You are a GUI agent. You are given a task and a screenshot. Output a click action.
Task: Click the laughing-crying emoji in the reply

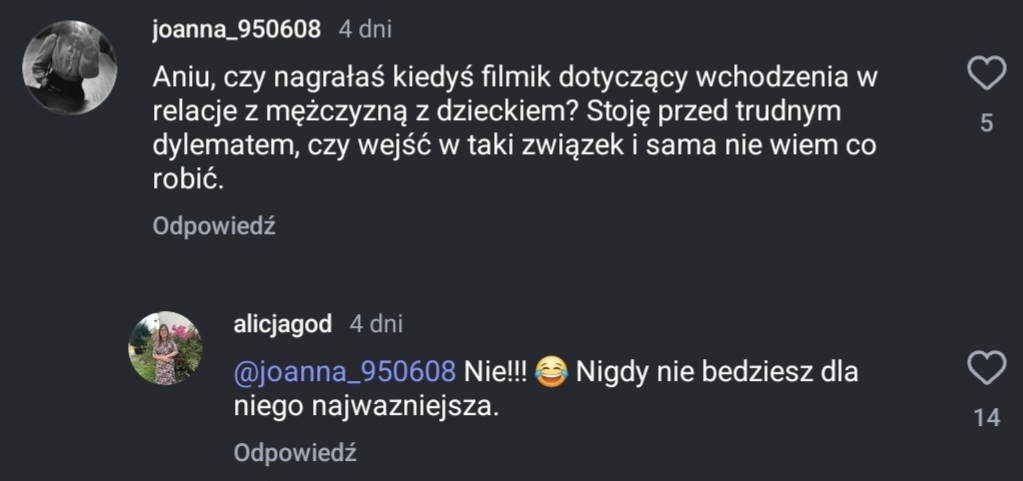click(551, 372)
